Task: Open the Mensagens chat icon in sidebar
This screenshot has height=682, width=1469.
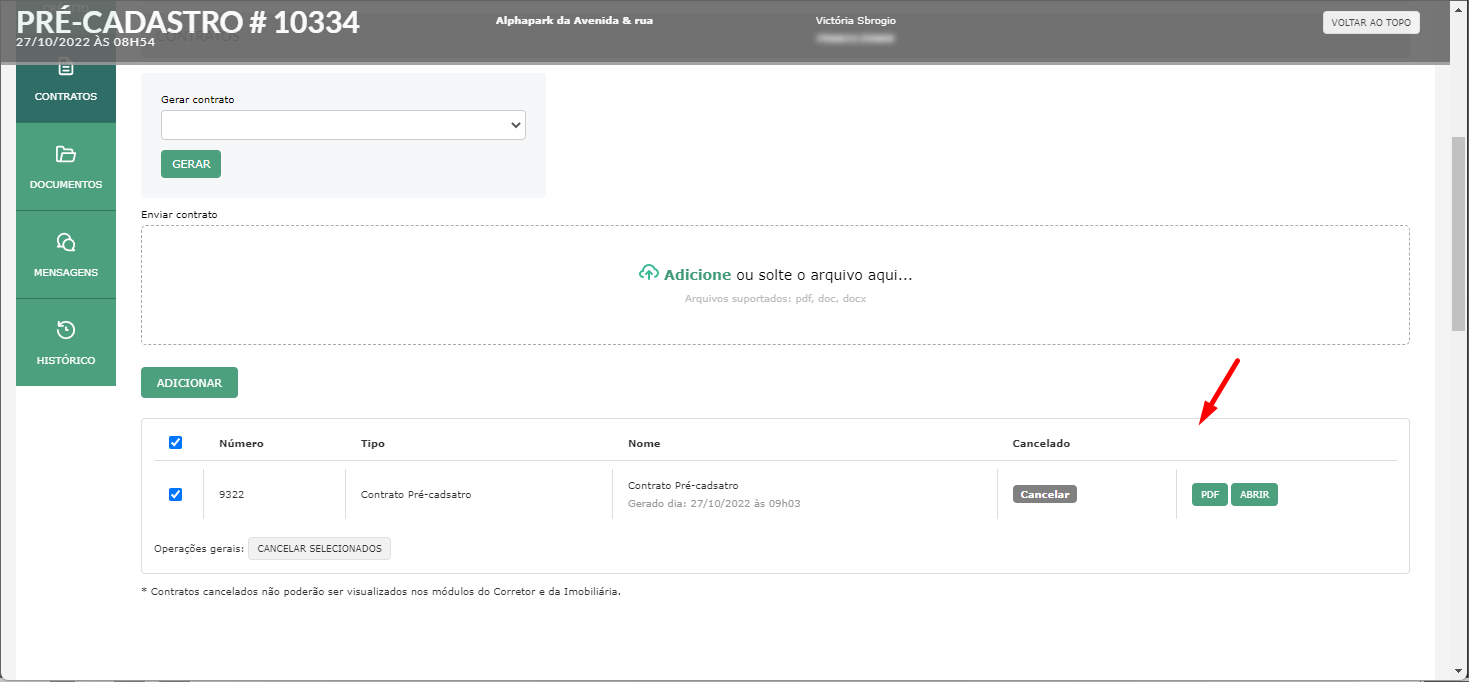Action: pos(66,242)
